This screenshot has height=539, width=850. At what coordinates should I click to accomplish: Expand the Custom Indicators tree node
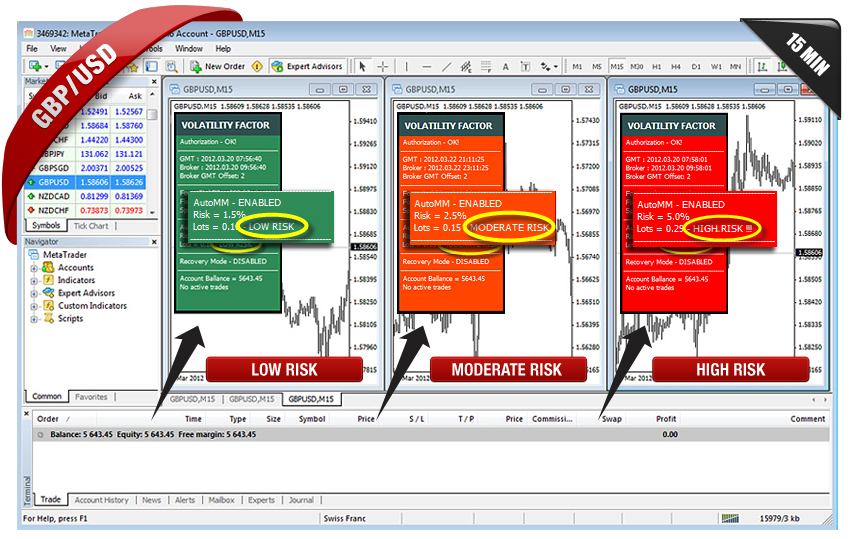point(34,306)
